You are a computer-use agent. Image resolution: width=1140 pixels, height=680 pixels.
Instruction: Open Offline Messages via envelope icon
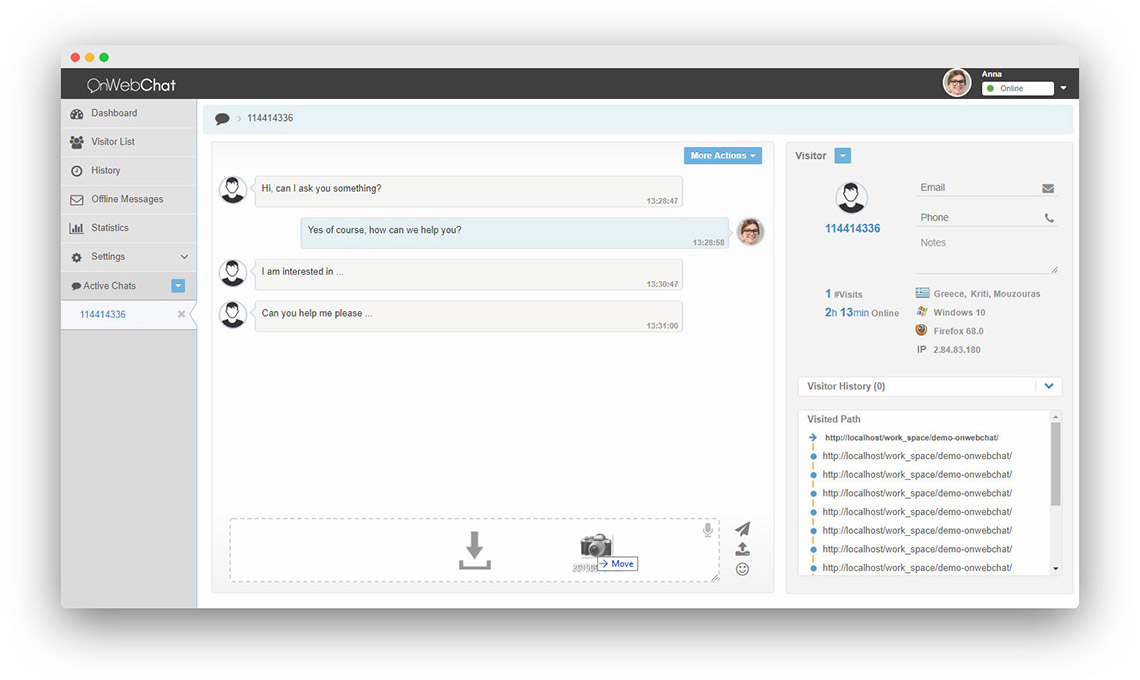click(x=77, y=199)
